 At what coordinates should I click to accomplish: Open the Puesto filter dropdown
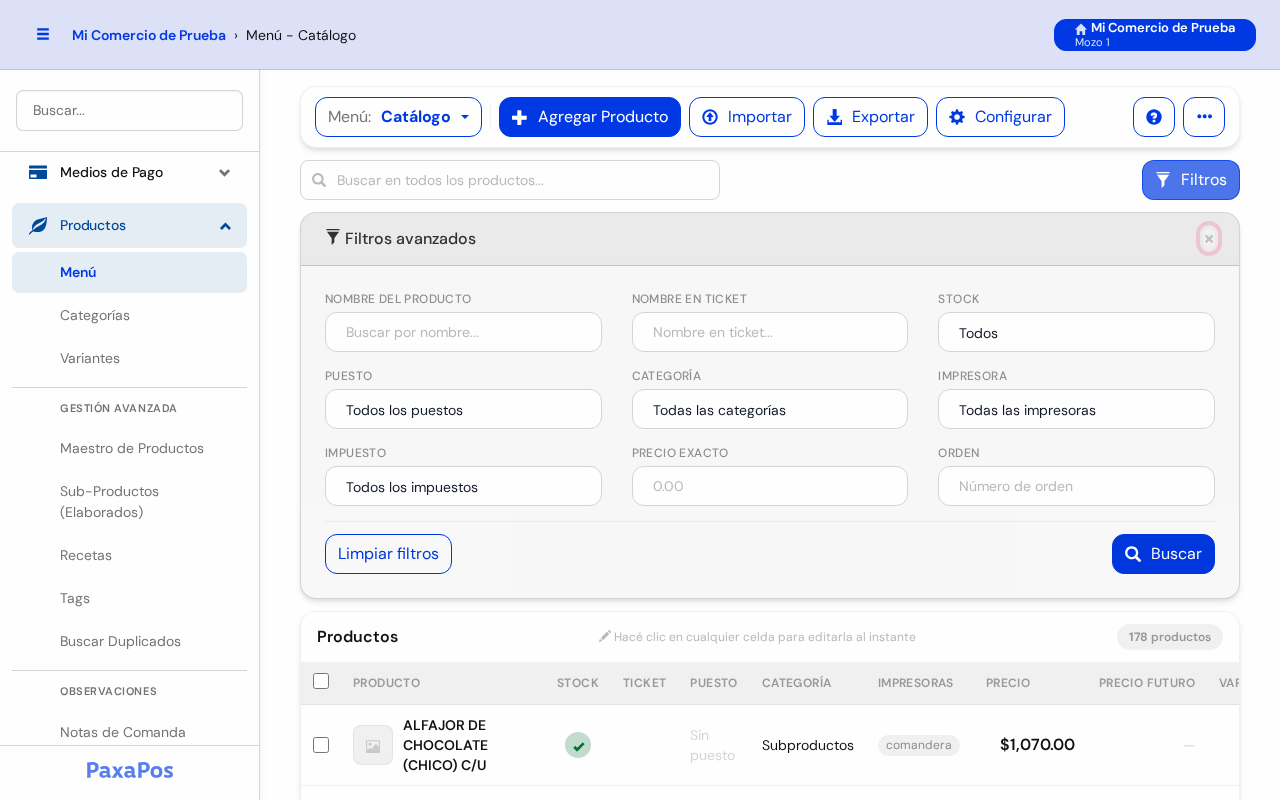[463, 409]
